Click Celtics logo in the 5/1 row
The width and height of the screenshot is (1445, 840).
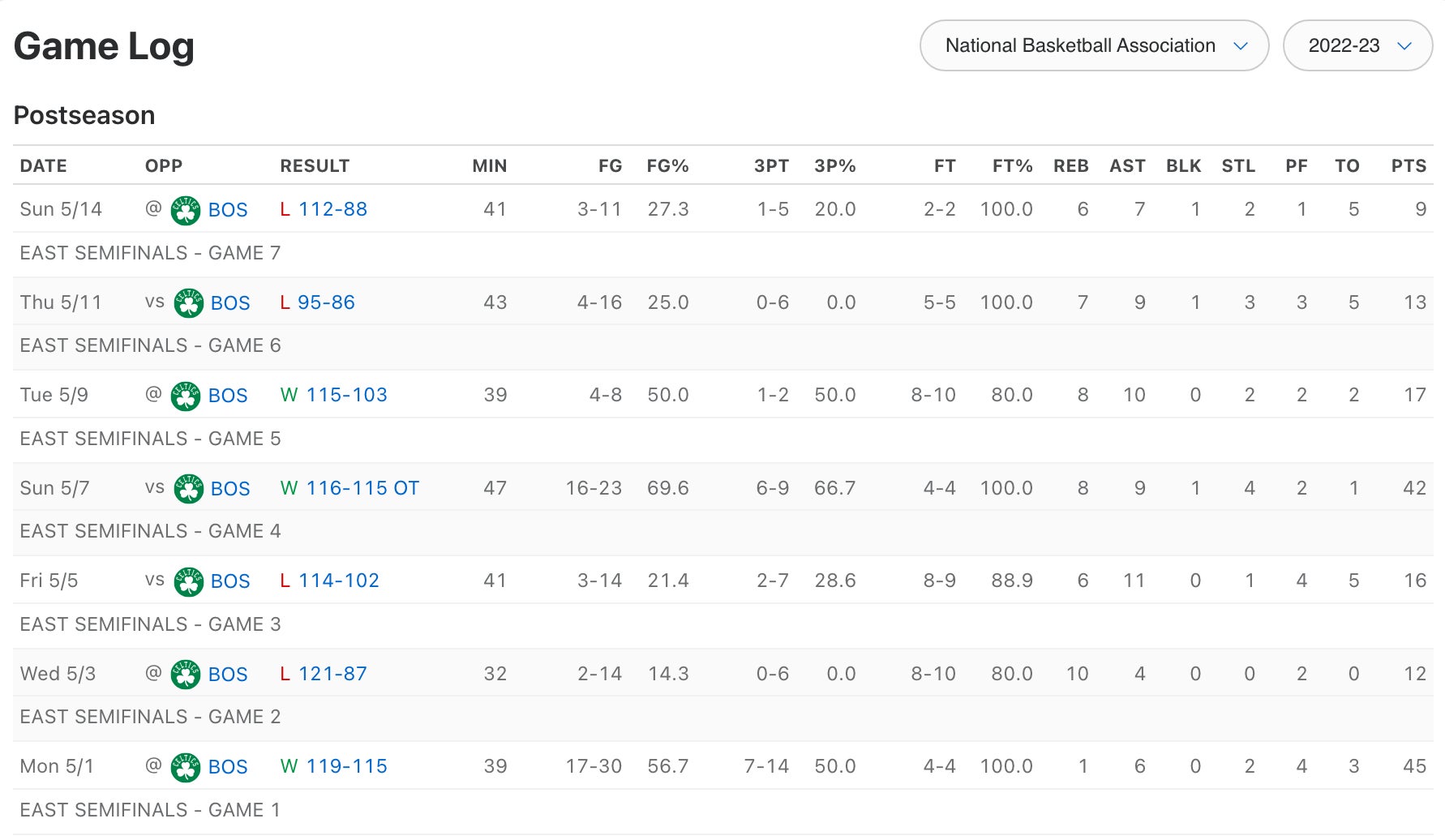[x=186, y=767]
